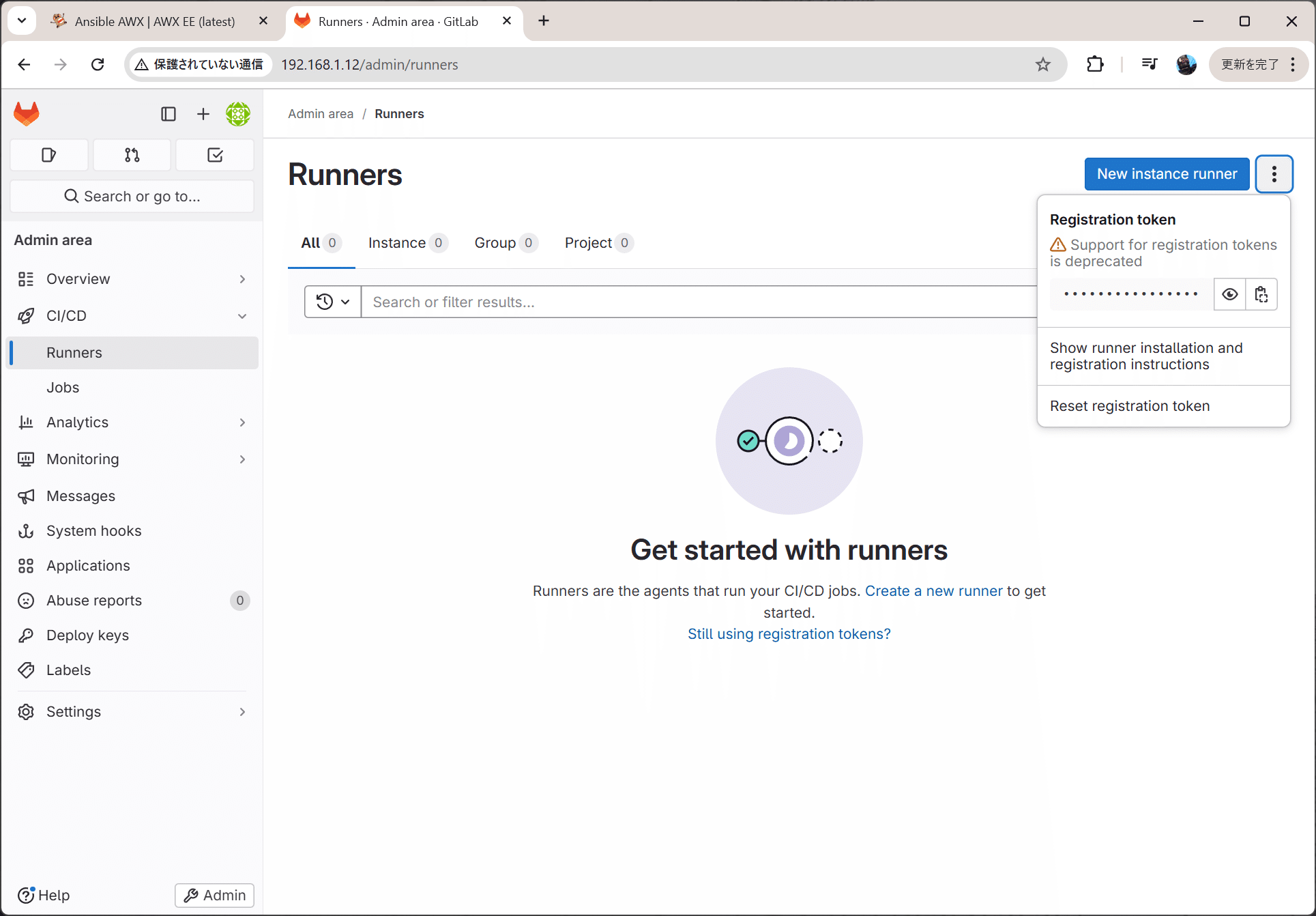
Task: Click the New instance runner button
Action: point(1166,174)
